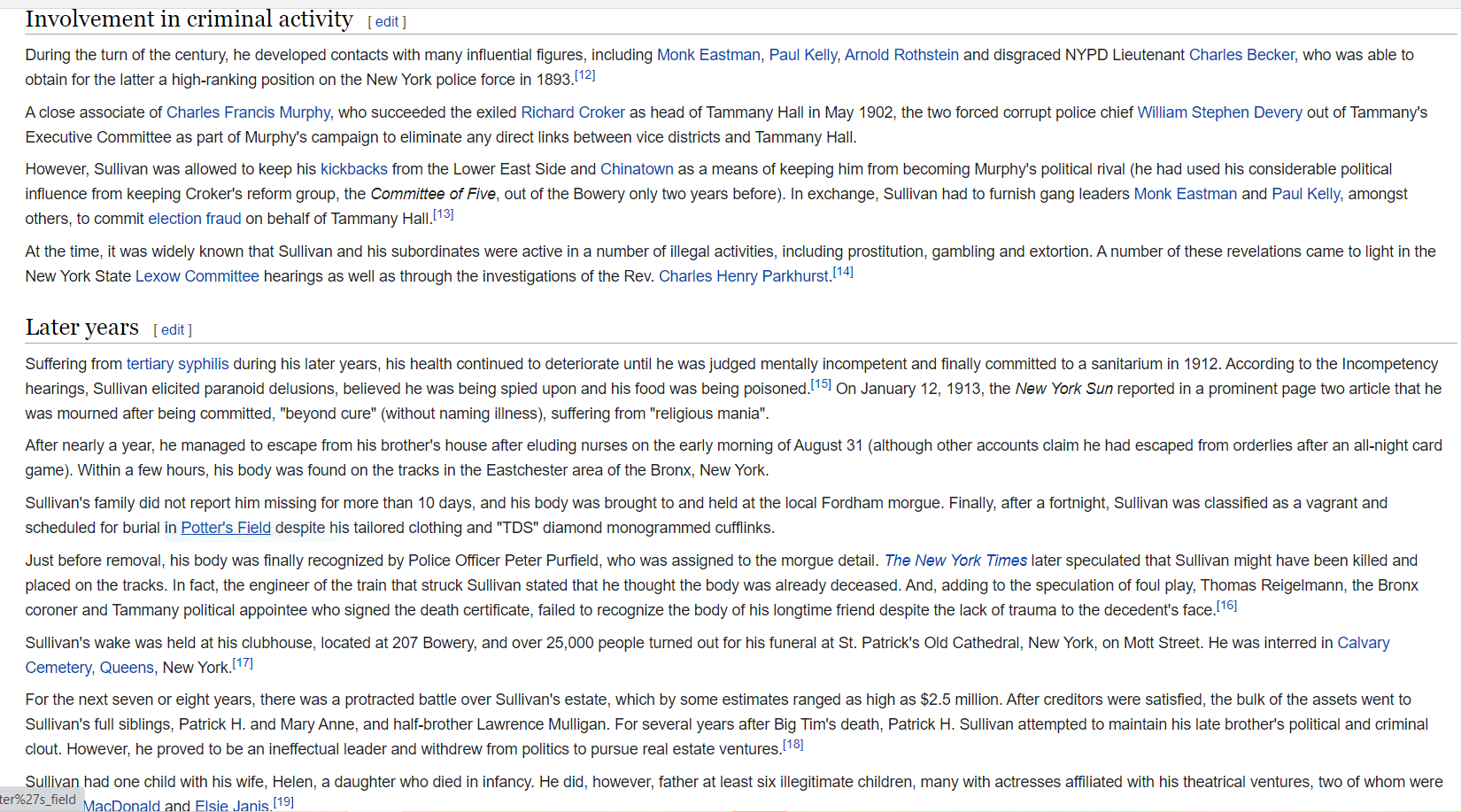Open the Elsie Janis link
This screenshot has height=812, width=1461.
click(x=232, y=806)
